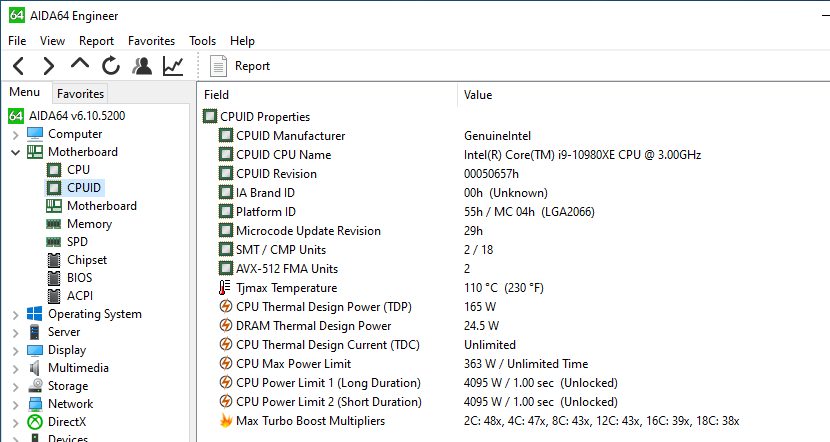Click the Network icon in the tree
The image size is (830, 442).
(35, 404)
